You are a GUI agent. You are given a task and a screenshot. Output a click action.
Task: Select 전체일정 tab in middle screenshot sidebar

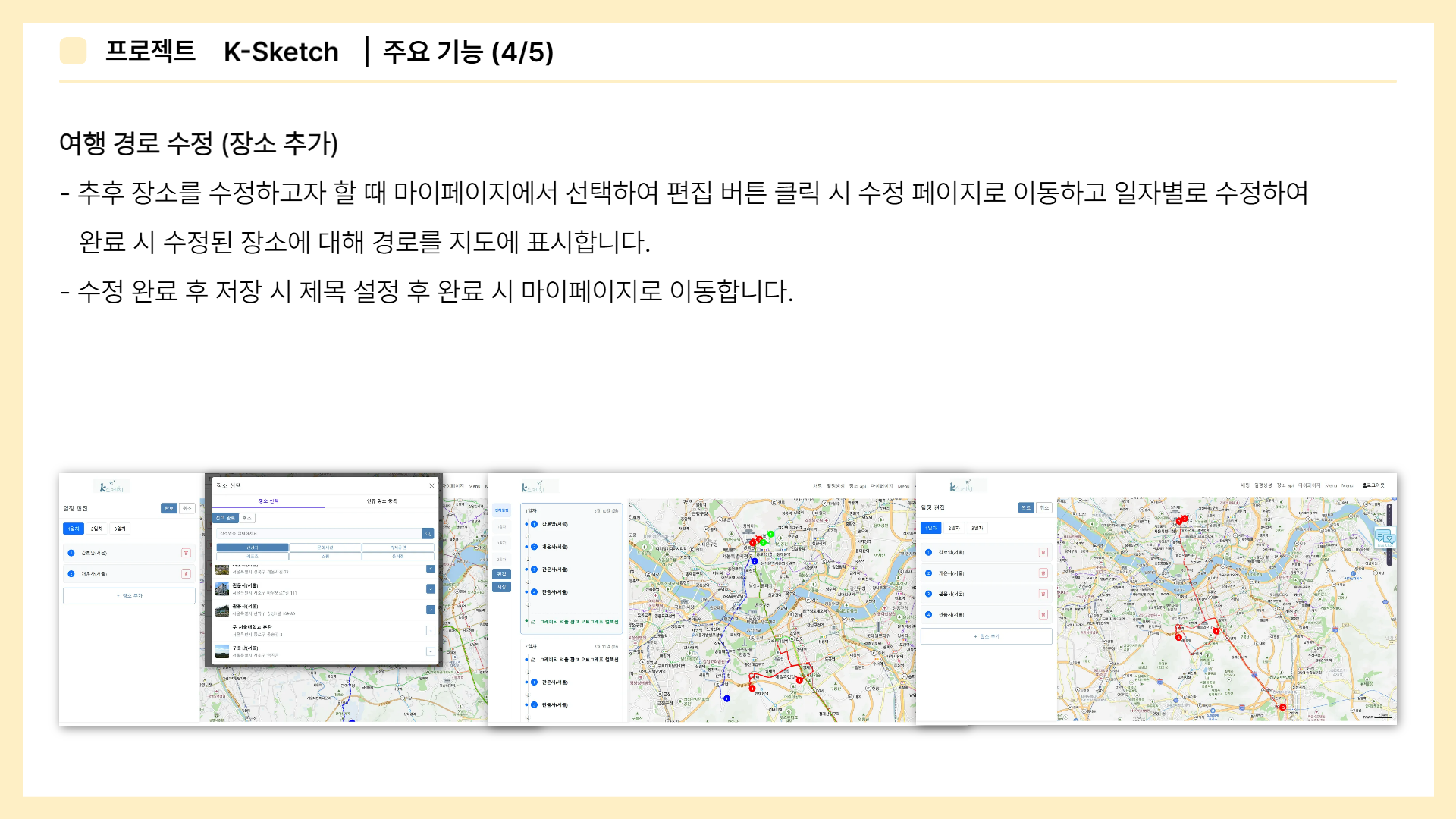coord(501,510)
